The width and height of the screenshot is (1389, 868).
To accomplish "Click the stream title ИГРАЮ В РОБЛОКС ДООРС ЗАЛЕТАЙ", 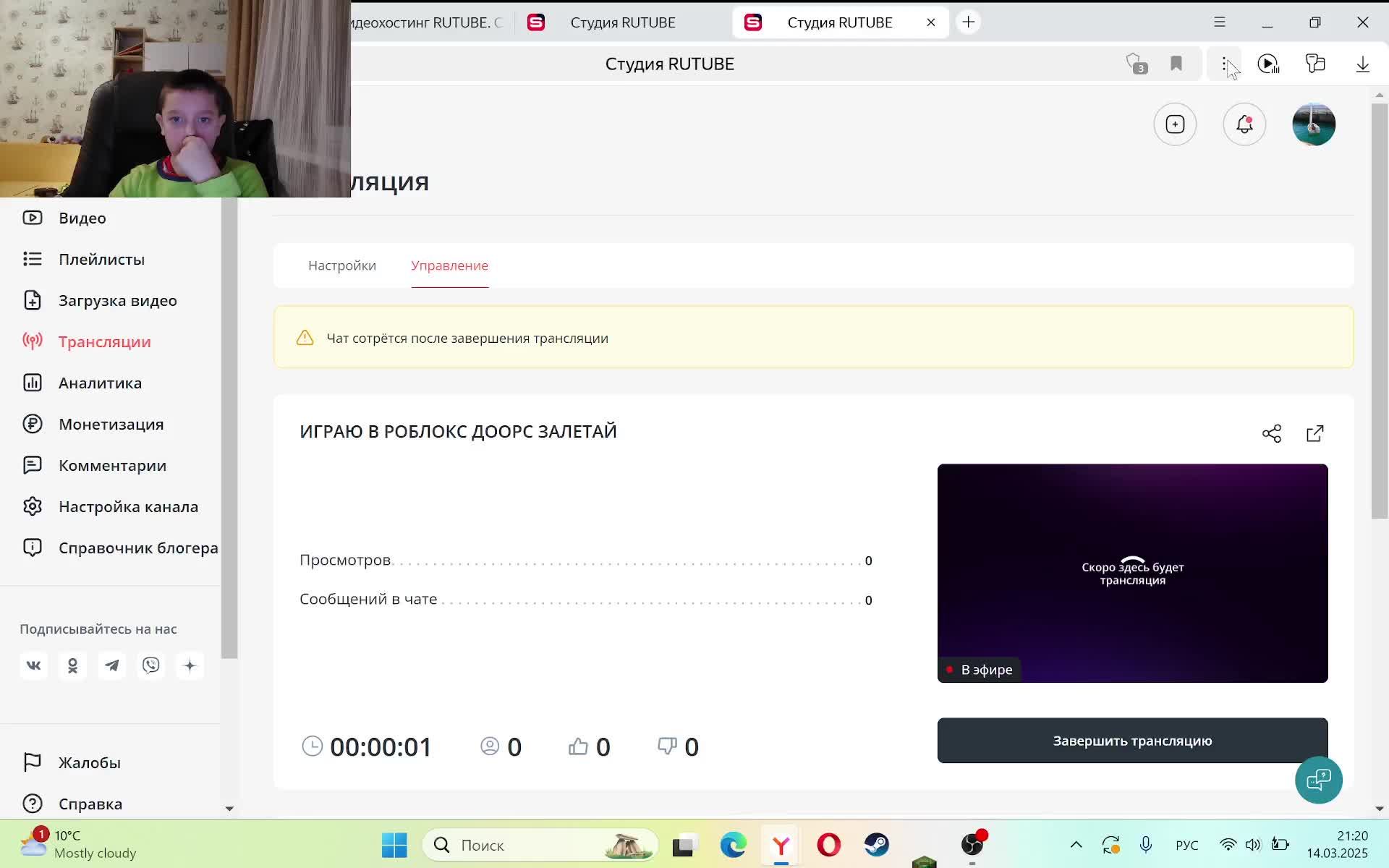I will coord(458,431).
